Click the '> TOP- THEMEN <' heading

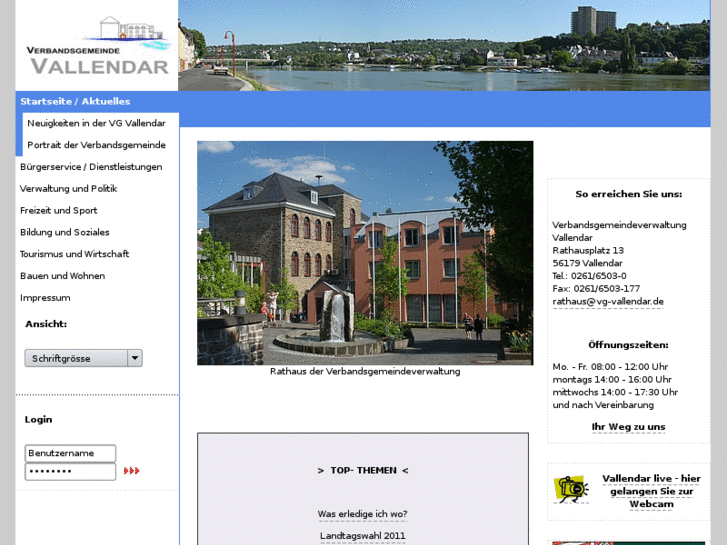pyautogui.click(x=363, y=470)
